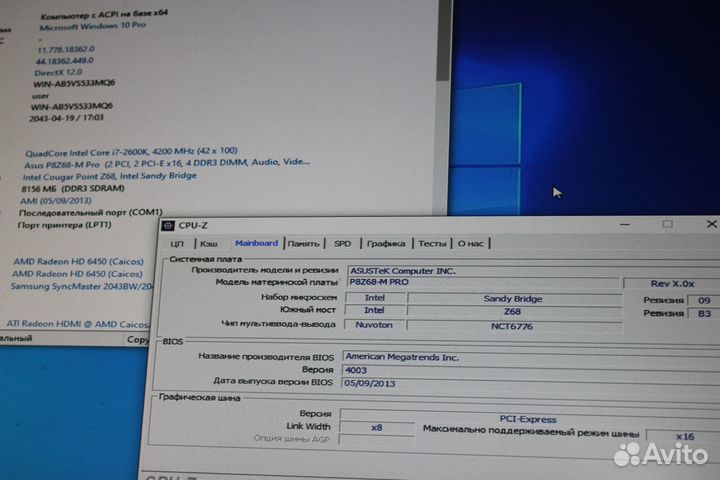Open the AMI (05/09/2013) BIOS link
Image resolution: width=720 pixels, height=480 pixels.
pos(56,201)
